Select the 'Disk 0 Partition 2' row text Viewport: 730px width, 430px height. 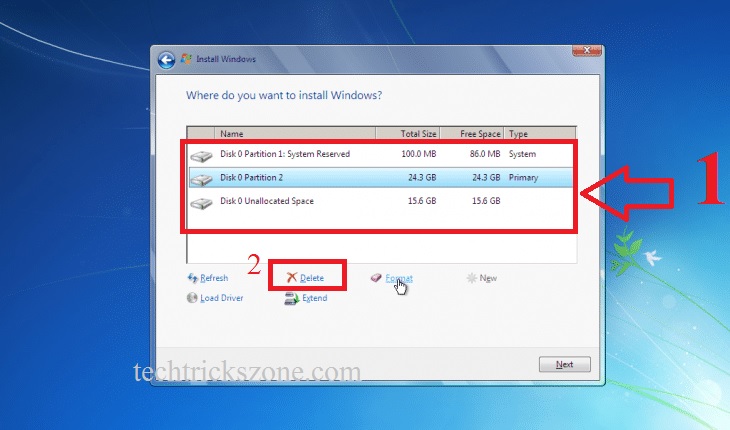(x=252, y=178)
